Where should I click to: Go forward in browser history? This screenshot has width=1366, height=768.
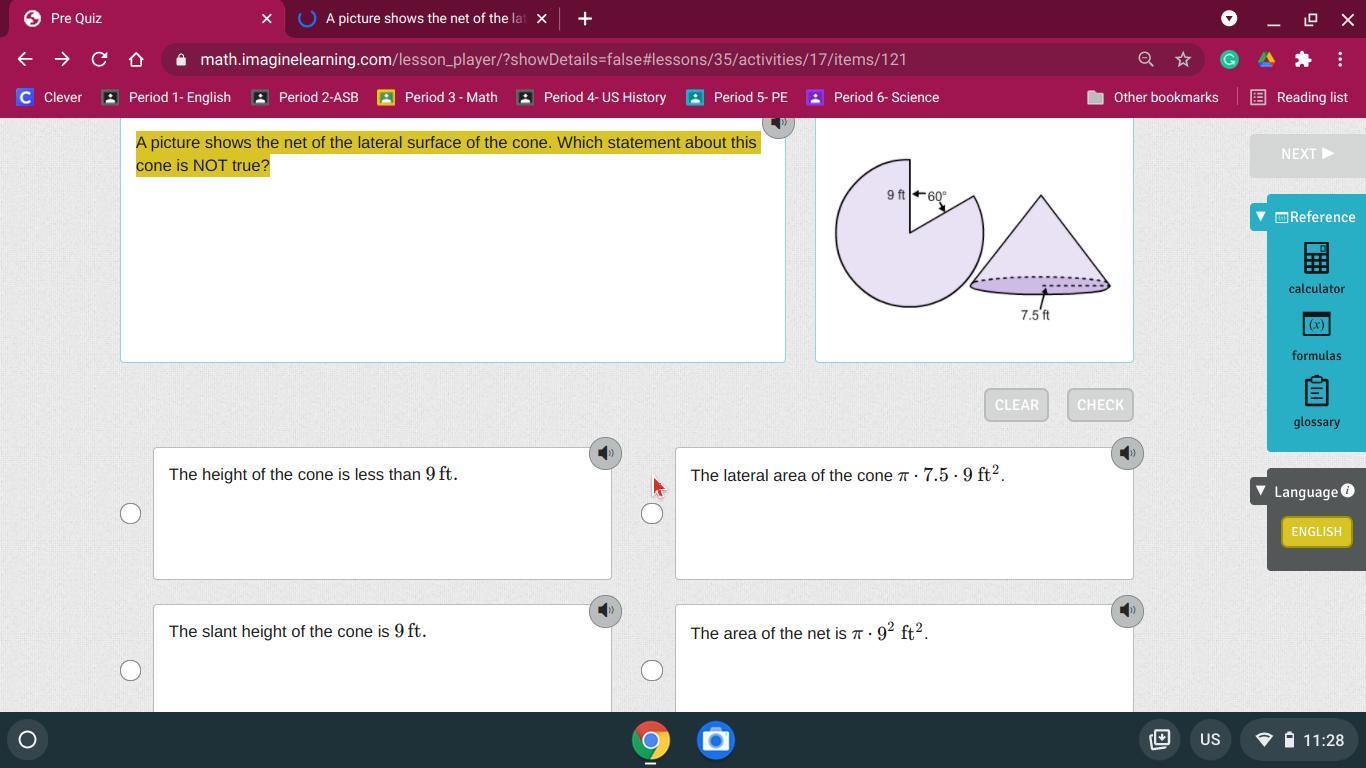pos(62,59)
